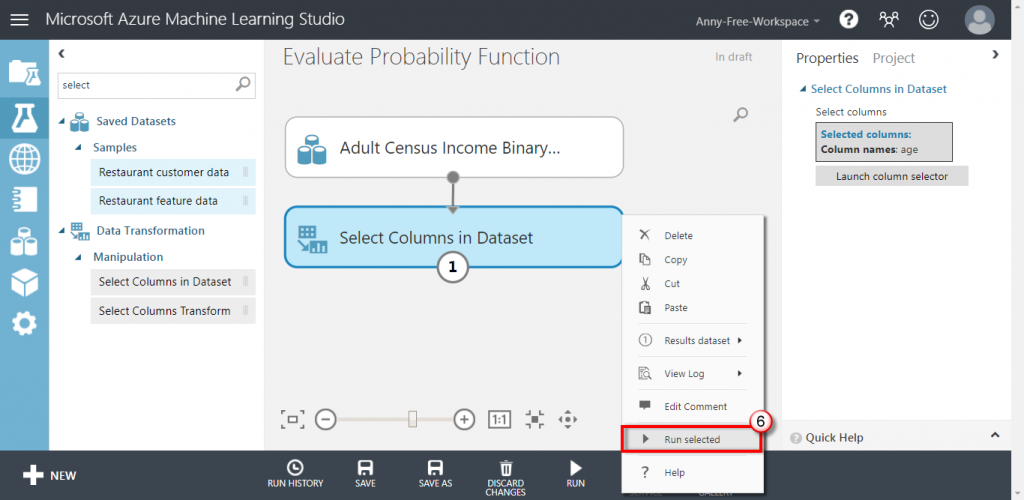Choose Edit Comment in context menu
This screenshot has width=1024, height=500.
pos(693,406)
